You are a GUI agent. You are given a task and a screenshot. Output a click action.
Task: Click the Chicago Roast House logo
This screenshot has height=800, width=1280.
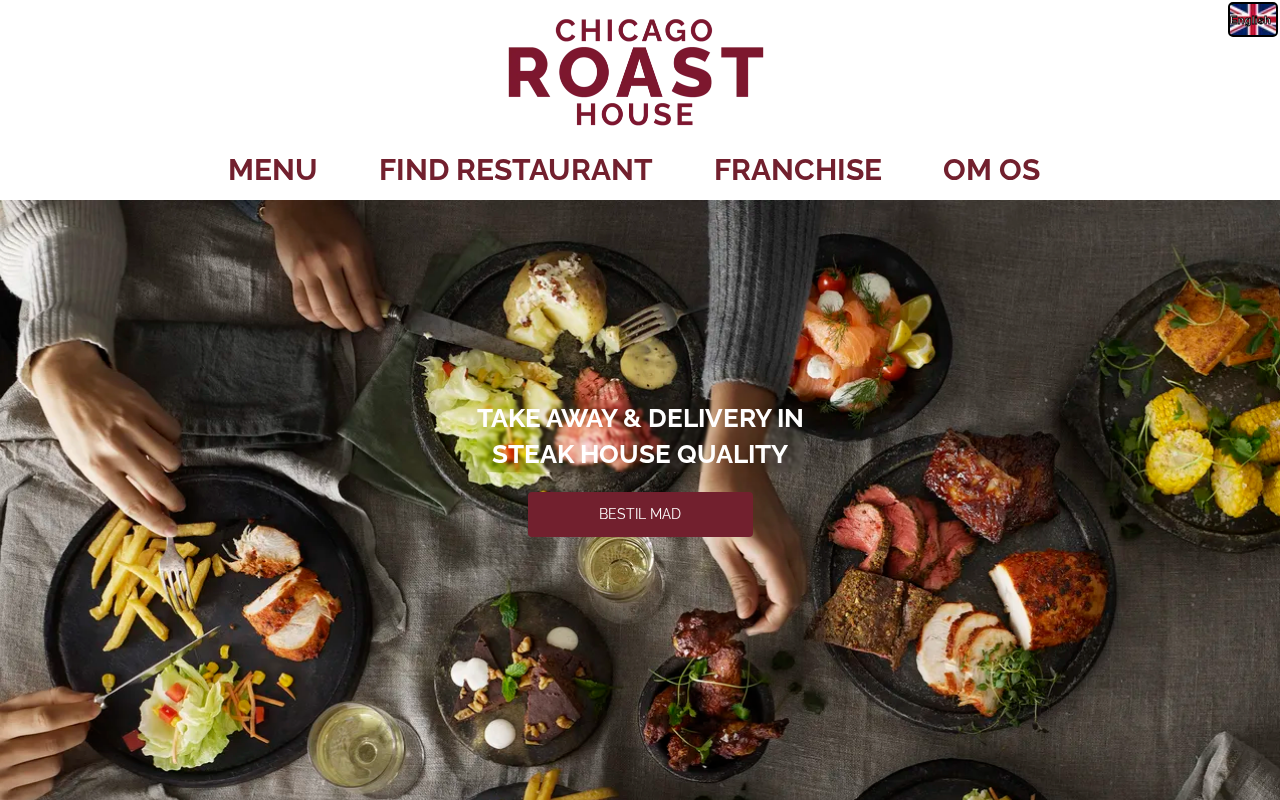pyautogui.click(x=635, y=72)
